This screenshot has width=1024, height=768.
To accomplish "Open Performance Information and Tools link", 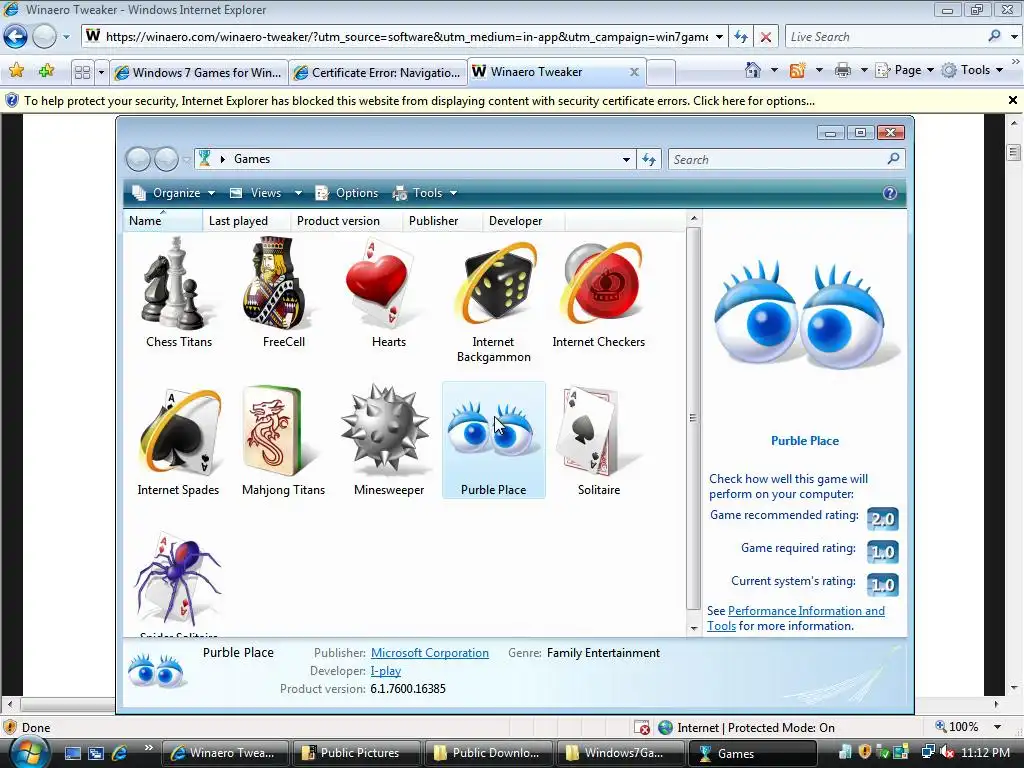I will [x=796, y=618].
